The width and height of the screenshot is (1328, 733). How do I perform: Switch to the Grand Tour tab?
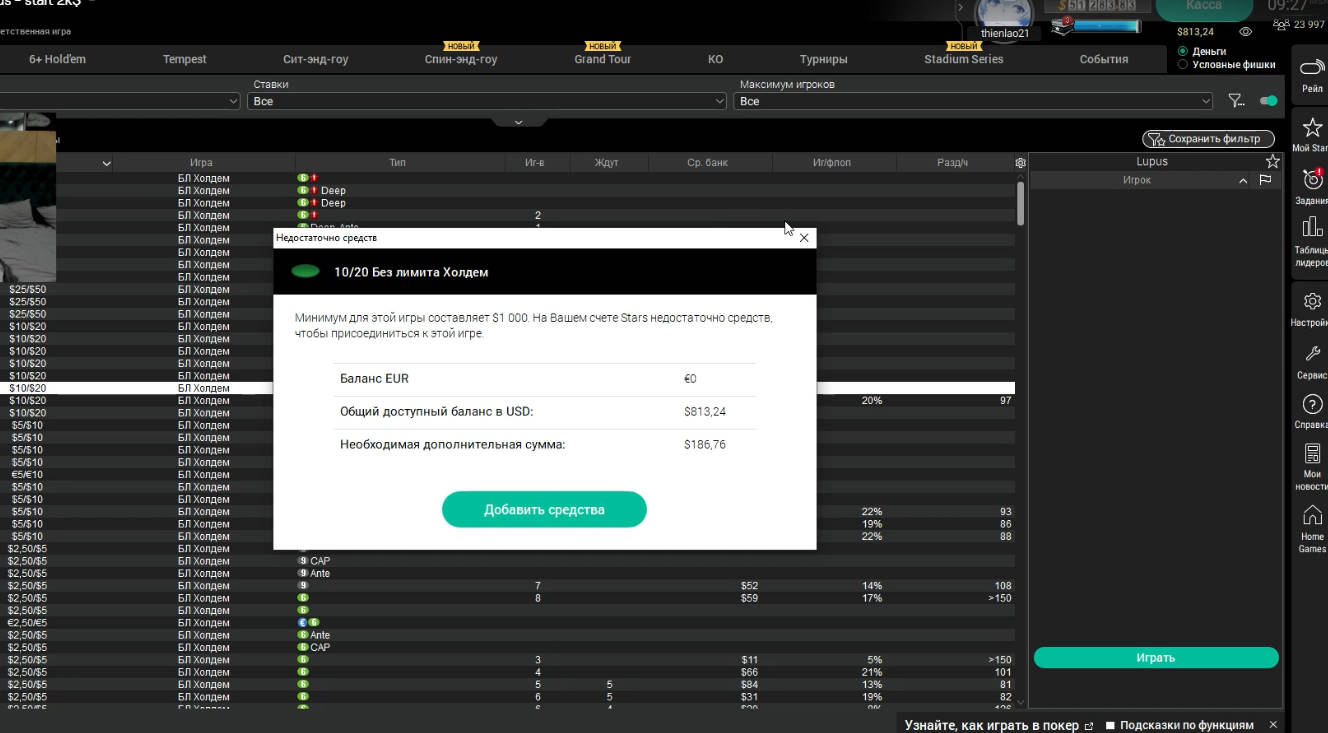[x=603, y=59]
